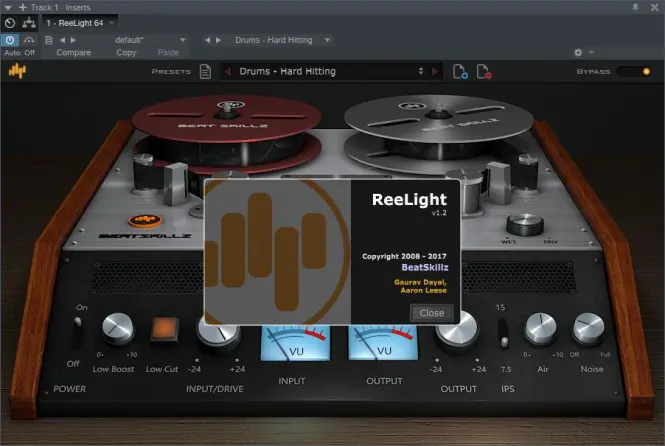This screenshot has height=446, width=665.
Task: Click the Compare button
Action: pos(73,53)
